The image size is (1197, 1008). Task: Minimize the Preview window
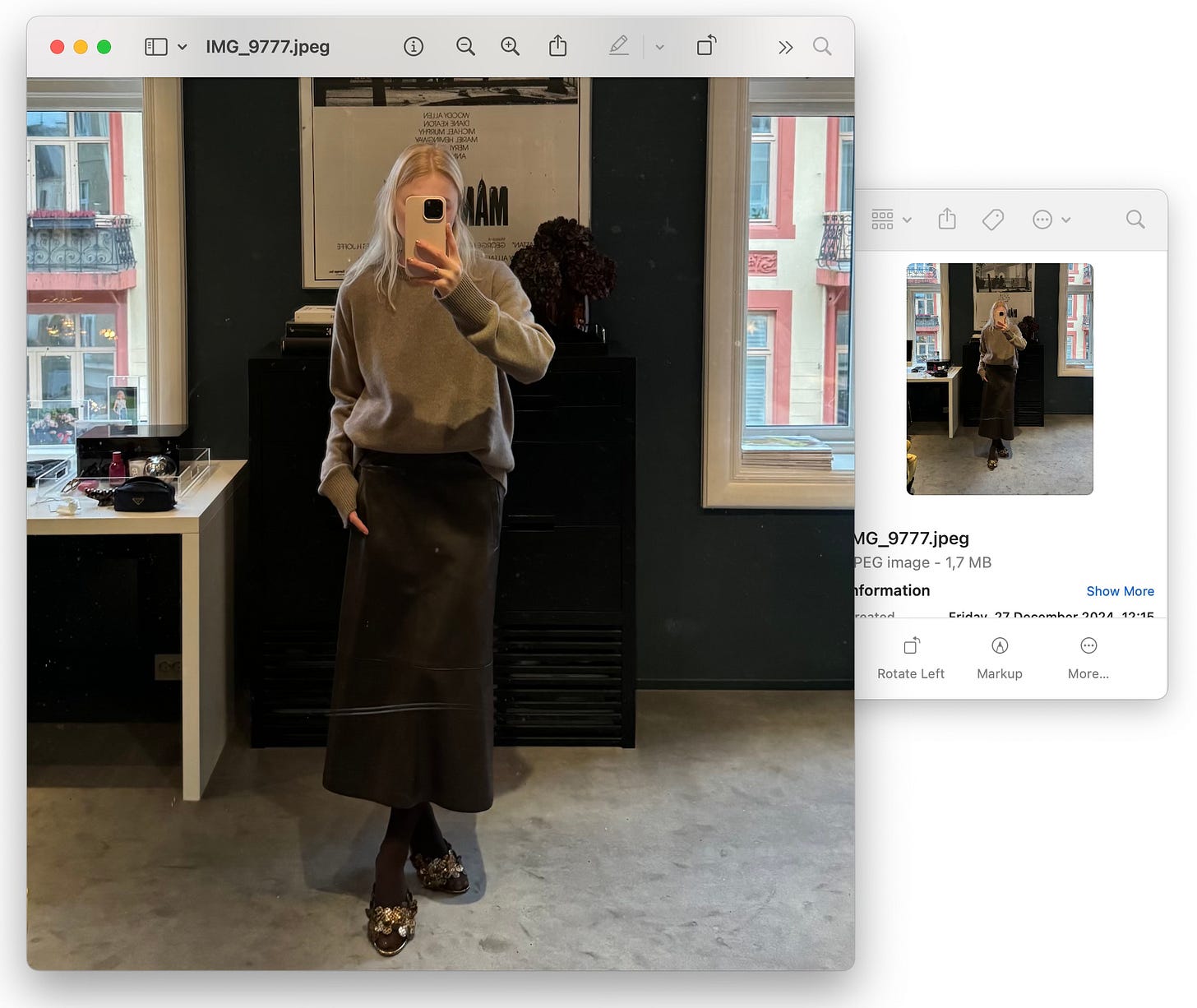pos(81,47)
